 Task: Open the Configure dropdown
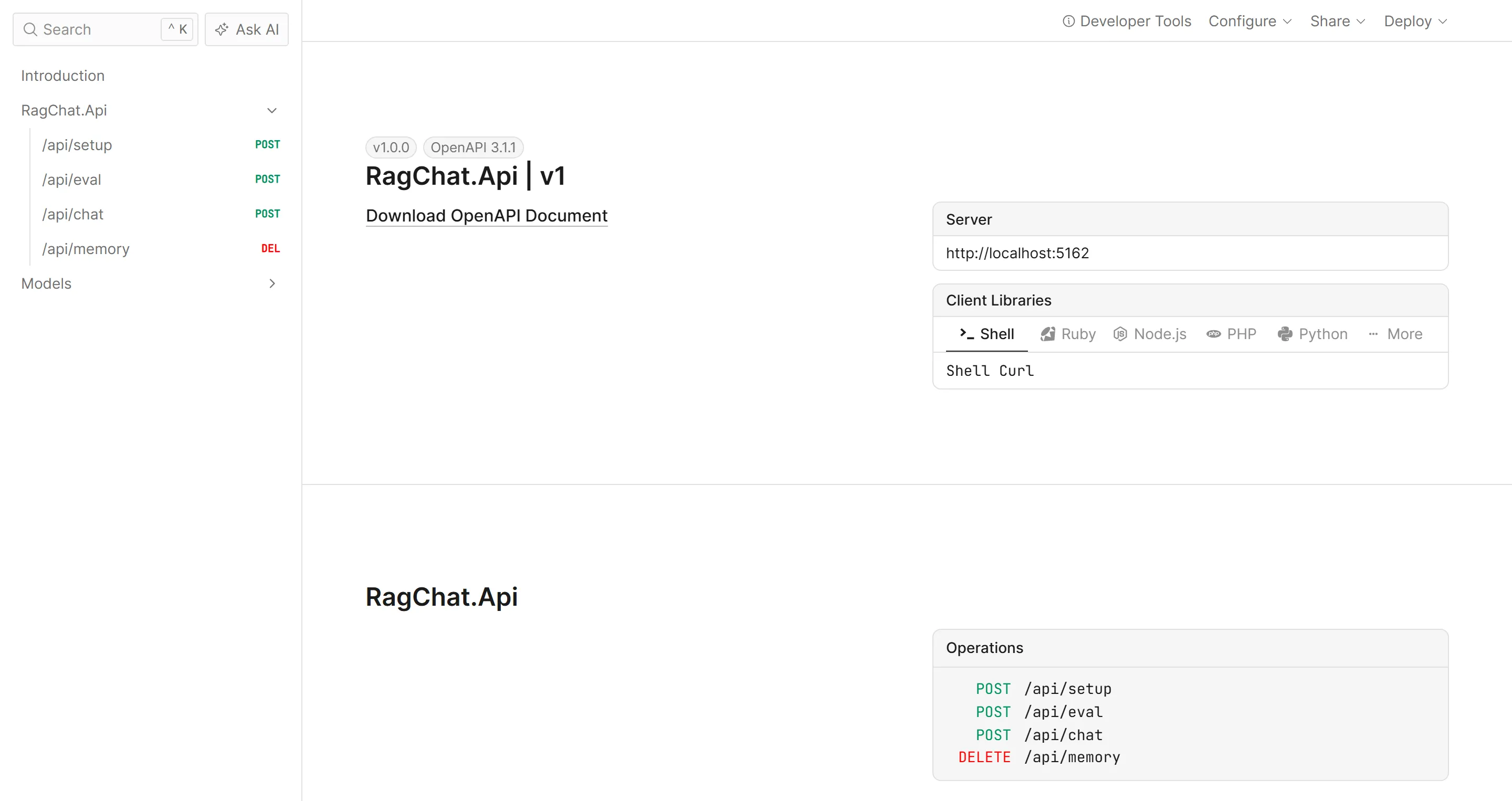point(1250,21)
